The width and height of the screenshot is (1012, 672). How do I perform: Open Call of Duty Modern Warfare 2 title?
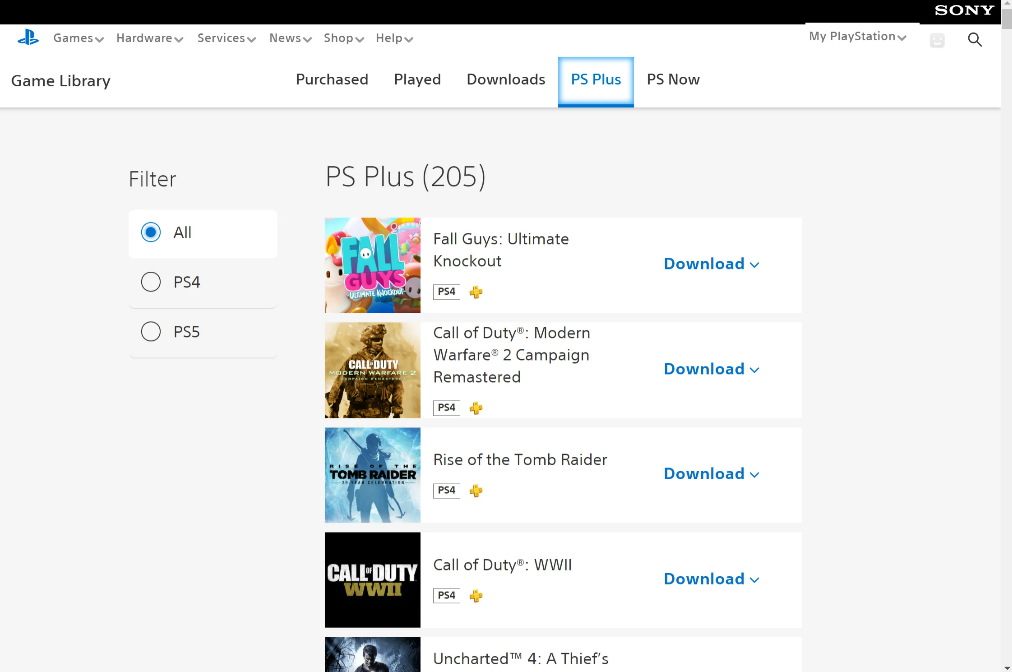coord(511,355)
